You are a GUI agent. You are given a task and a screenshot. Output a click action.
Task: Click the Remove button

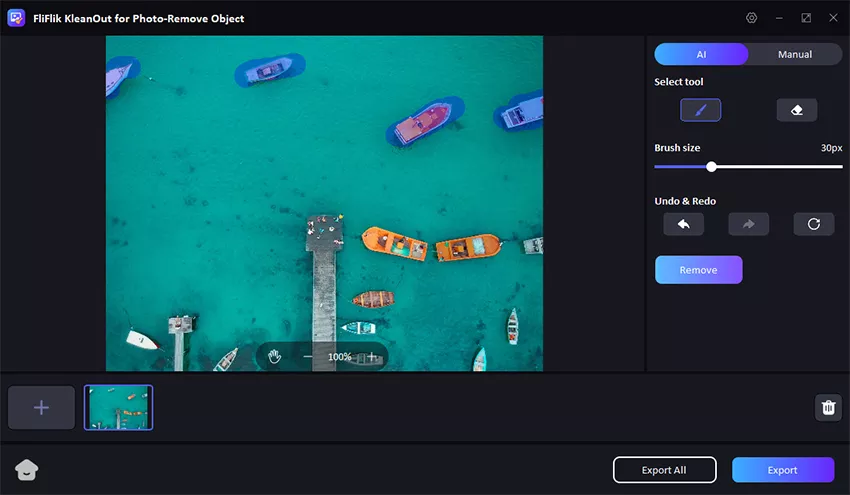[698, 269]
